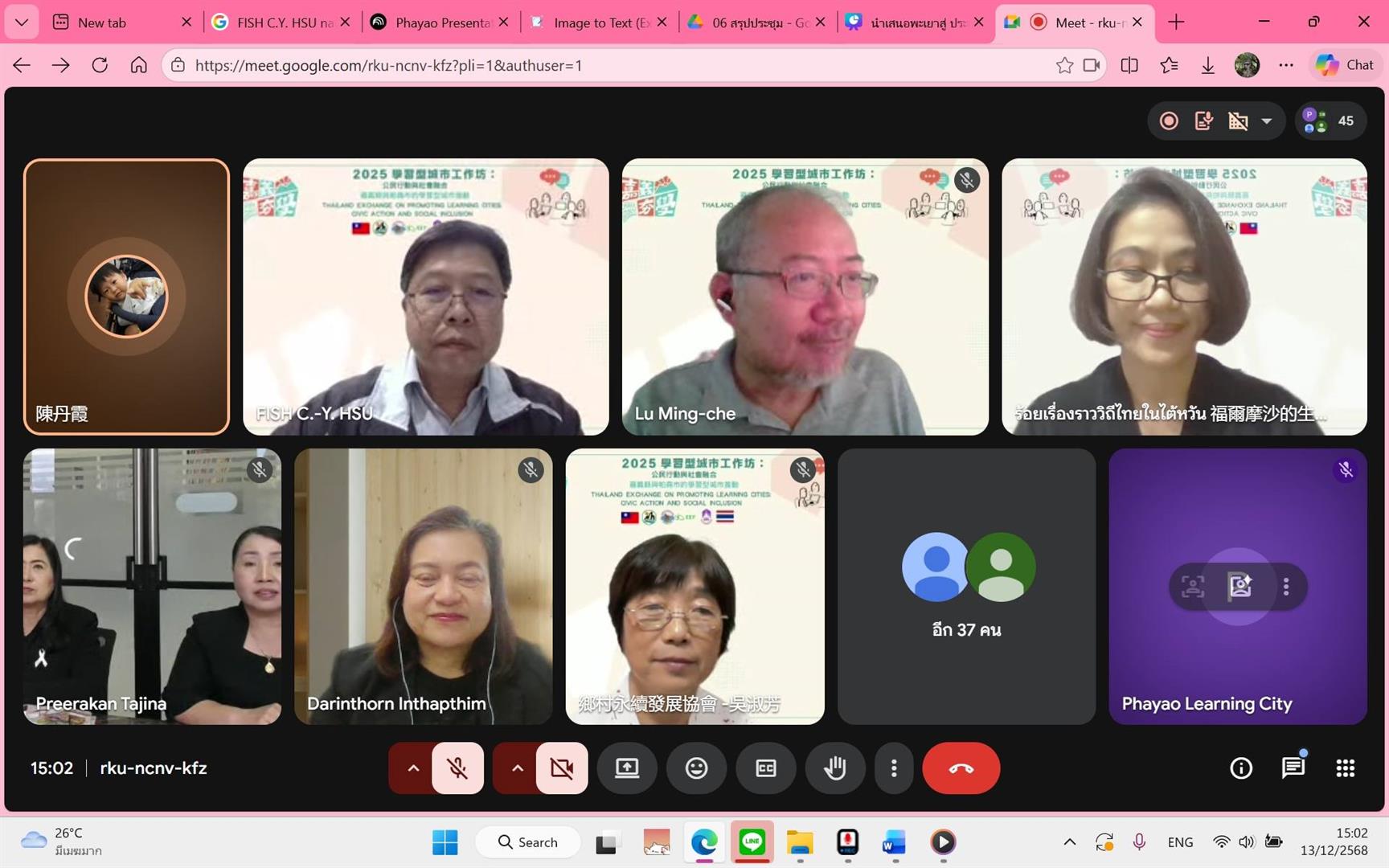1389x868 pixels.
Task: Switch to the Phayao Presentation tab
Action: [x=440, y=23]
